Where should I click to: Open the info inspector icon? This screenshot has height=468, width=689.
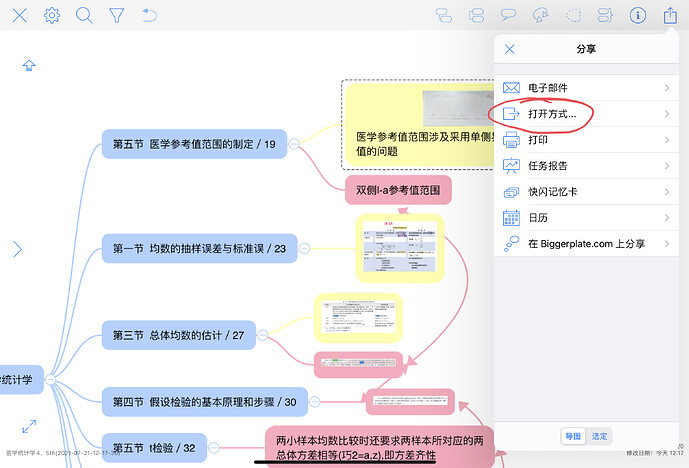[638, 16]
